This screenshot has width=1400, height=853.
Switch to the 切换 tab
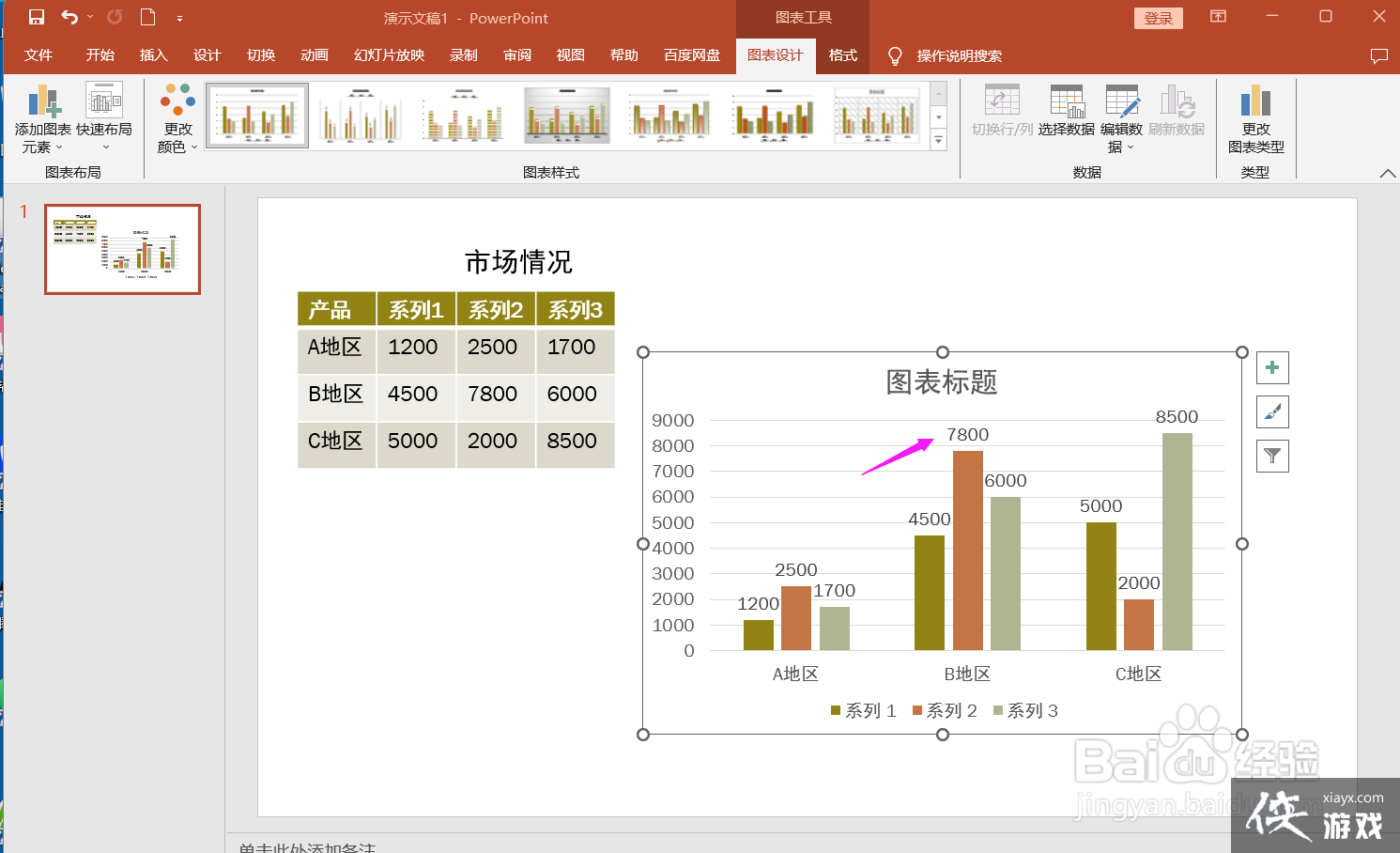tap(261, 55)
